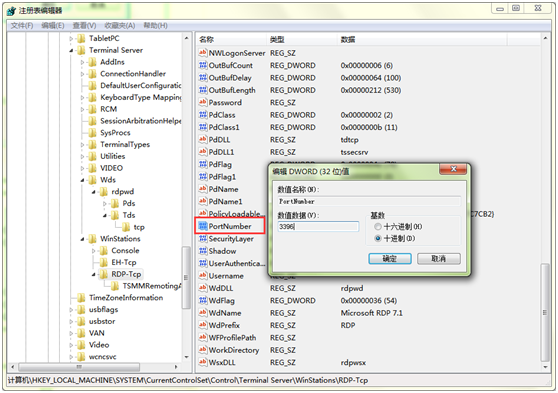Collapse the Terminal Server tree node
This screenshot has height=393, width=558.
click(x=71, y=51)
